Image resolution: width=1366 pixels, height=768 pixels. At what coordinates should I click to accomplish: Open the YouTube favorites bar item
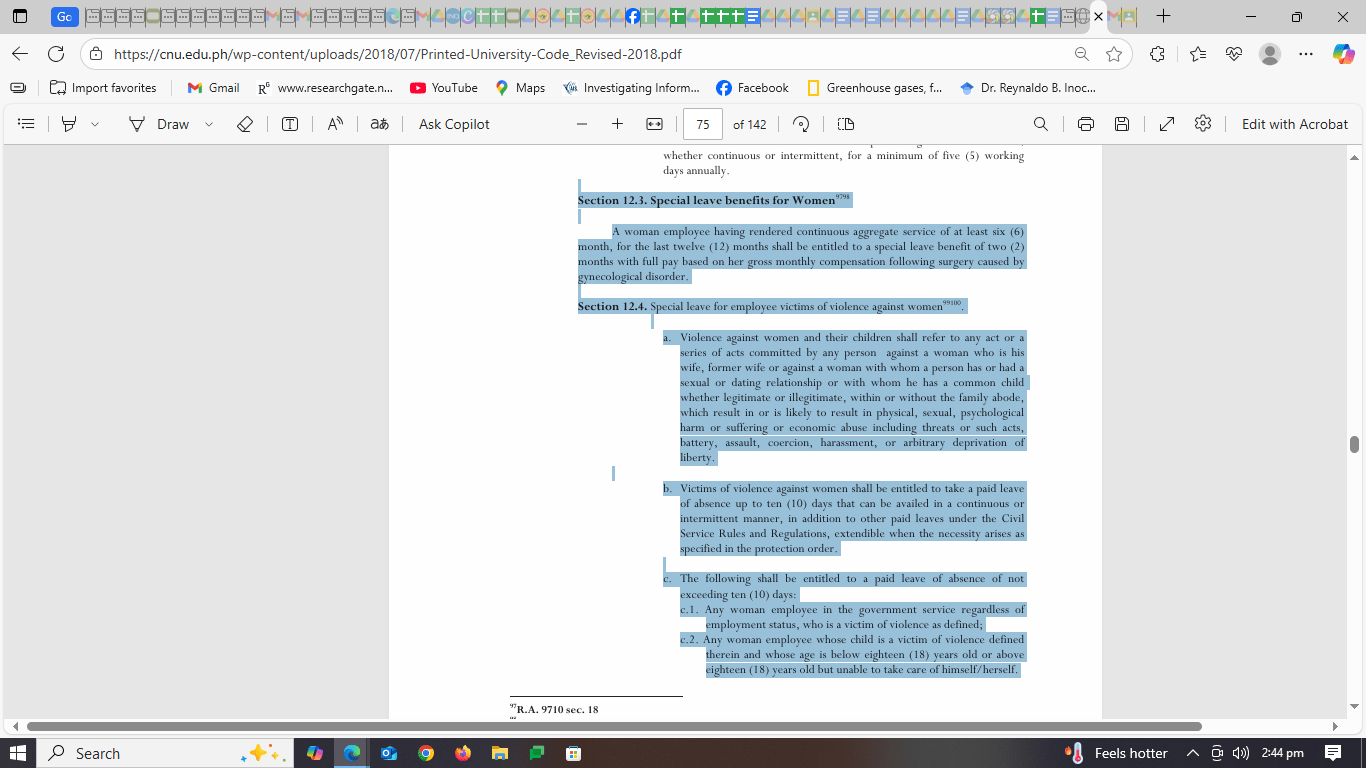click(x=444, y=88)
